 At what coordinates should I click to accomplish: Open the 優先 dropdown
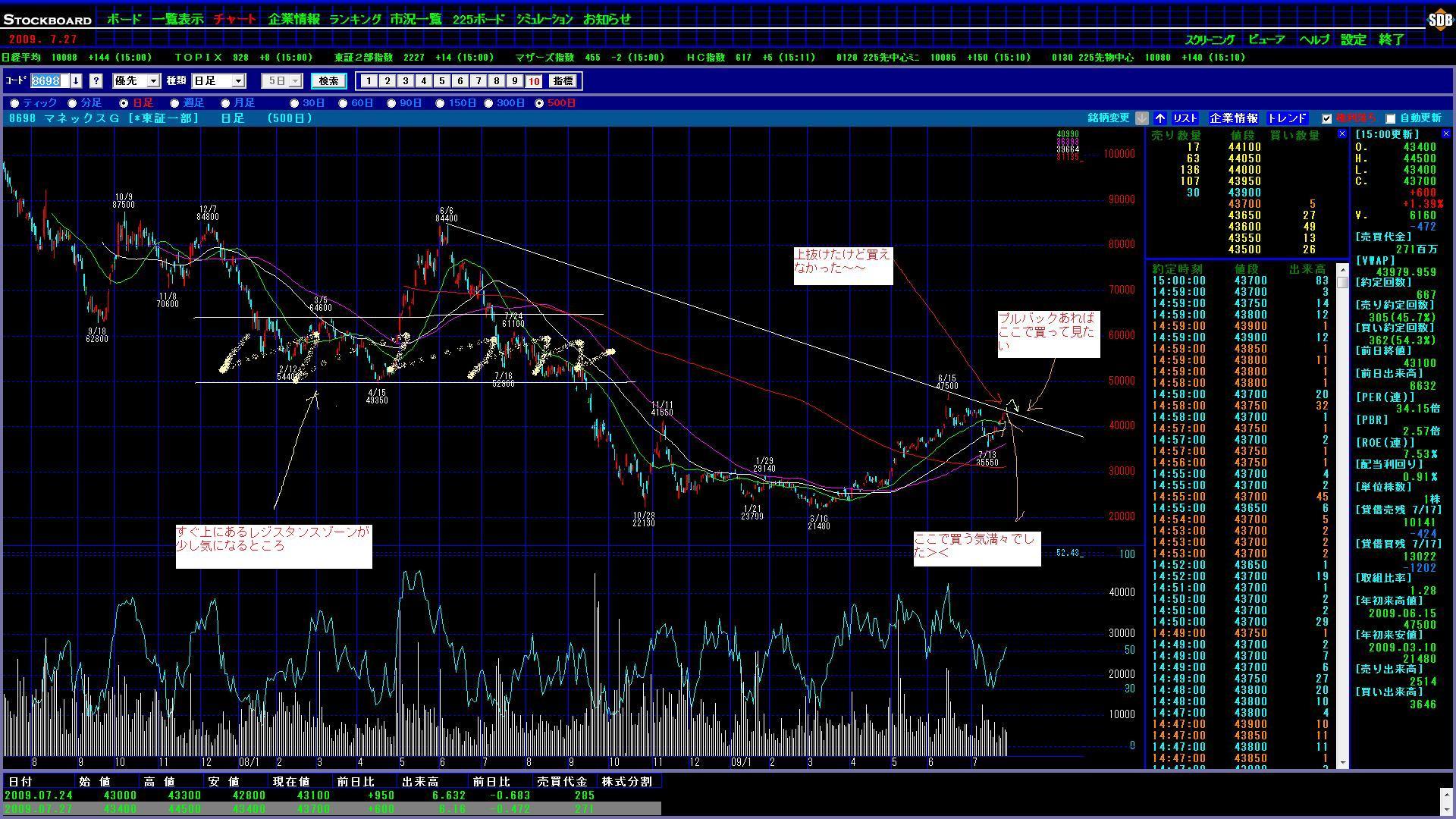point(153,81)
